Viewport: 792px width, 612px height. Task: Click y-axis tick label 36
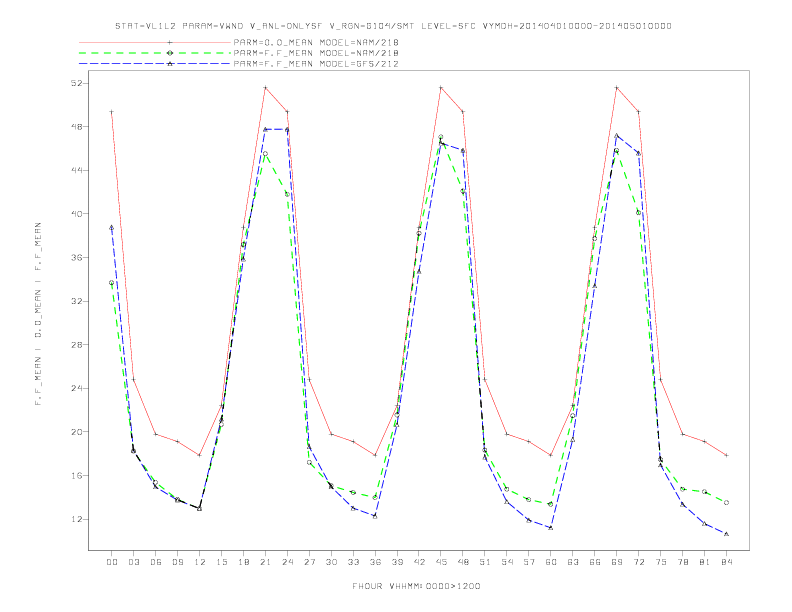77,258
